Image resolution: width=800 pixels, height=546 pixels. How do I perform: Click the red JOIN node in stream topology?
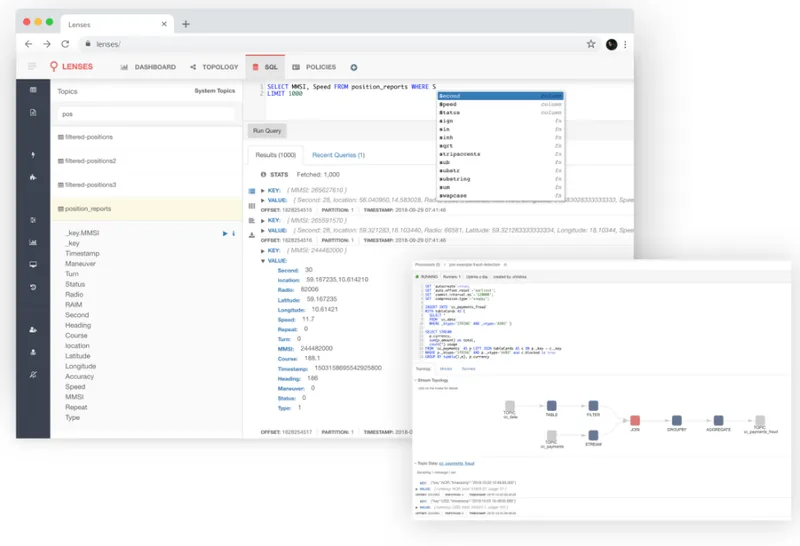tap(635, 420)
